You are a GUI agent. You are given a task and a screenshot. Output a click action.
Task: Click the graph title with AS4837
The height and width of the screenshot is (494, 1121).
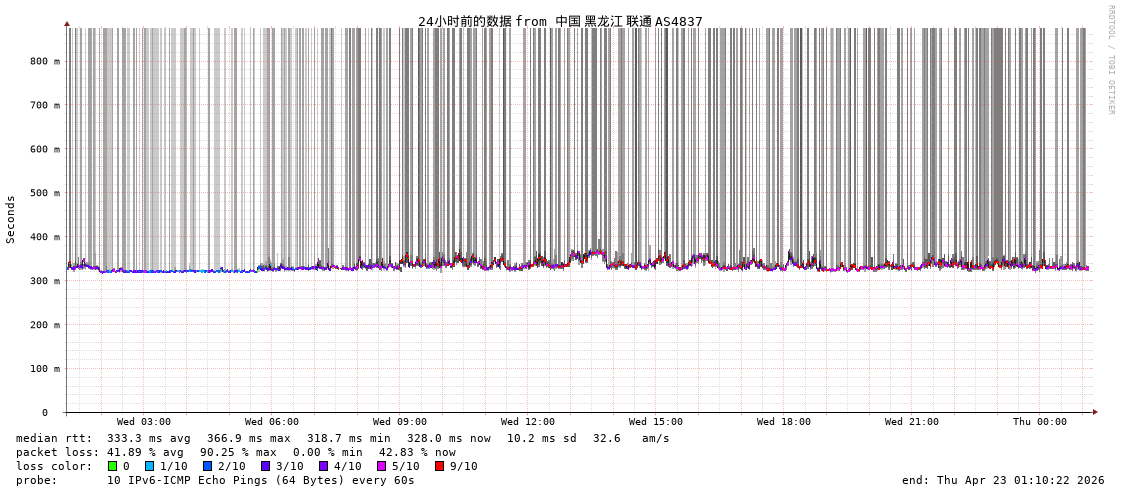click(560, 21)
